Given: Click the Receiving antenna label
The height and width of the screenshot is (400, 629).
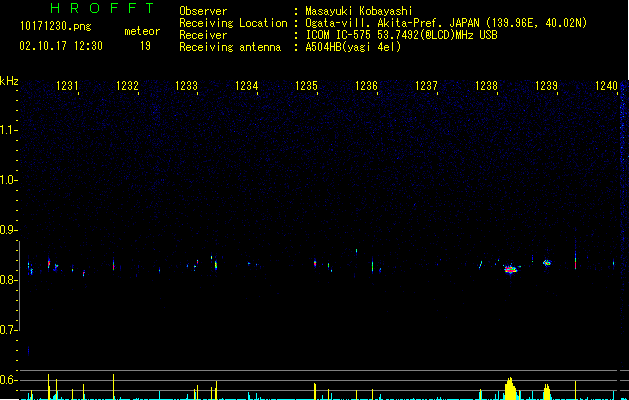Looking at the screenshot, I should click(x=230, y=47).
